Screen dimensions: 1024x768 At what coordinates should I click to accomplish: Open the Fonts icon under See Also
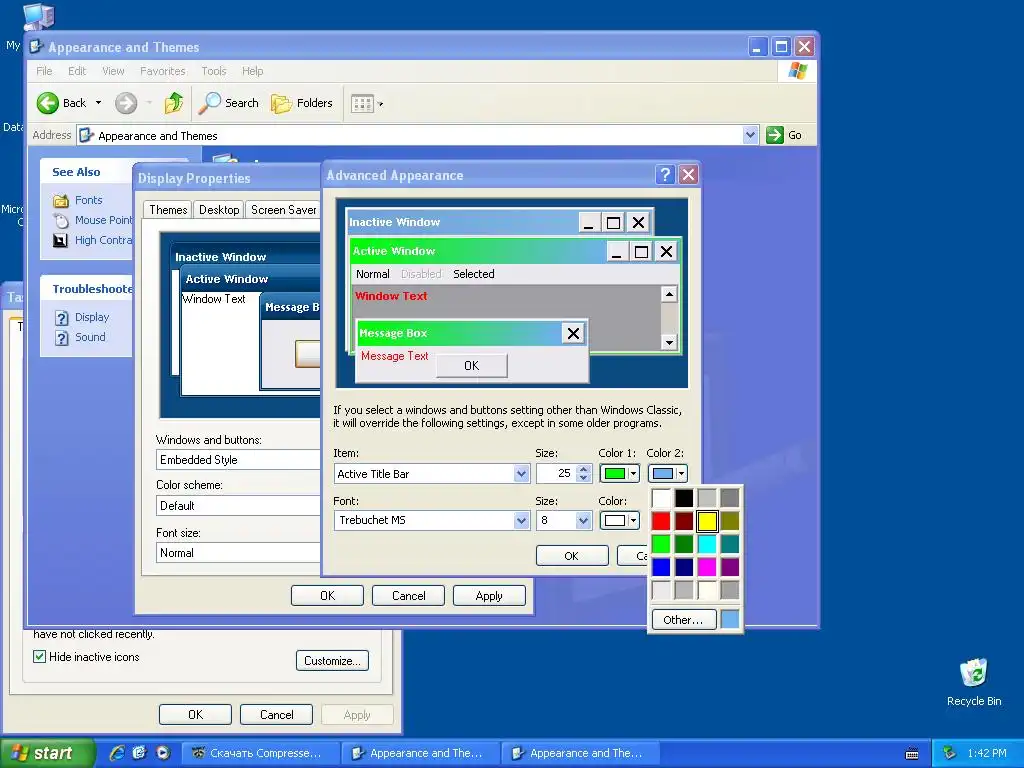pos(61,200)
